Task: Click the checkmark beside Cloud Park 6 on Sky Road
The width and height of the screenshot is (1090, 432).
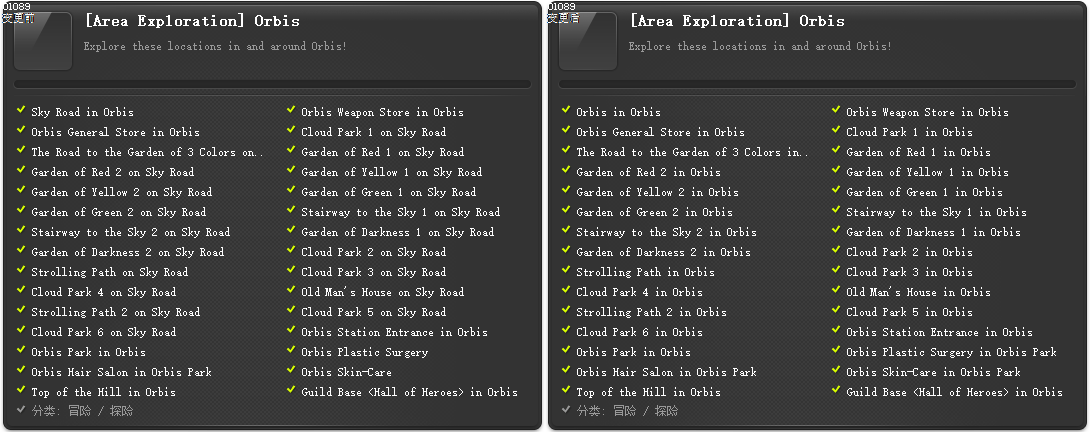Action: 21,331
